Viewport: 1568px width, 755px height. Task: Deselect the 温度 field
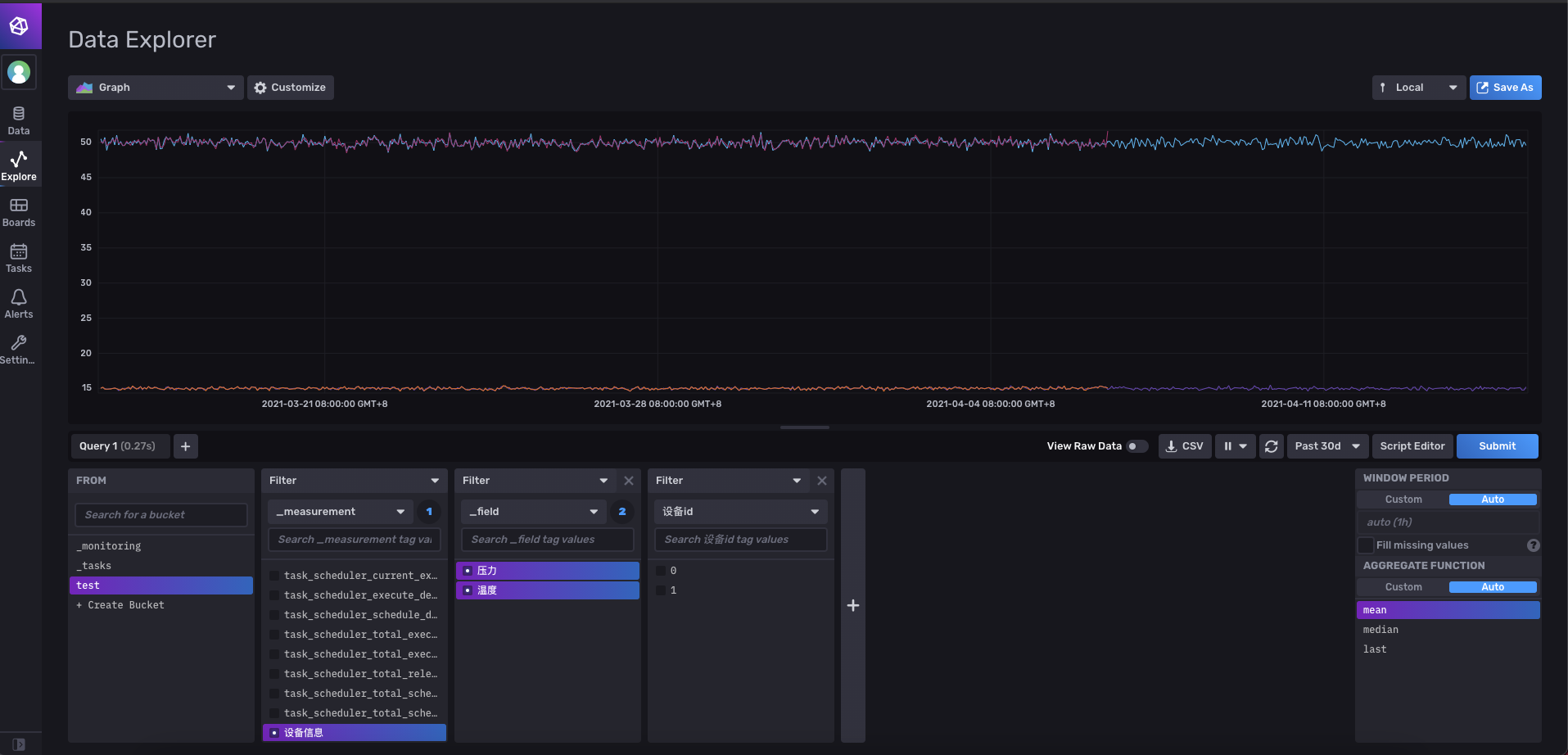click(x=548, y=590)
